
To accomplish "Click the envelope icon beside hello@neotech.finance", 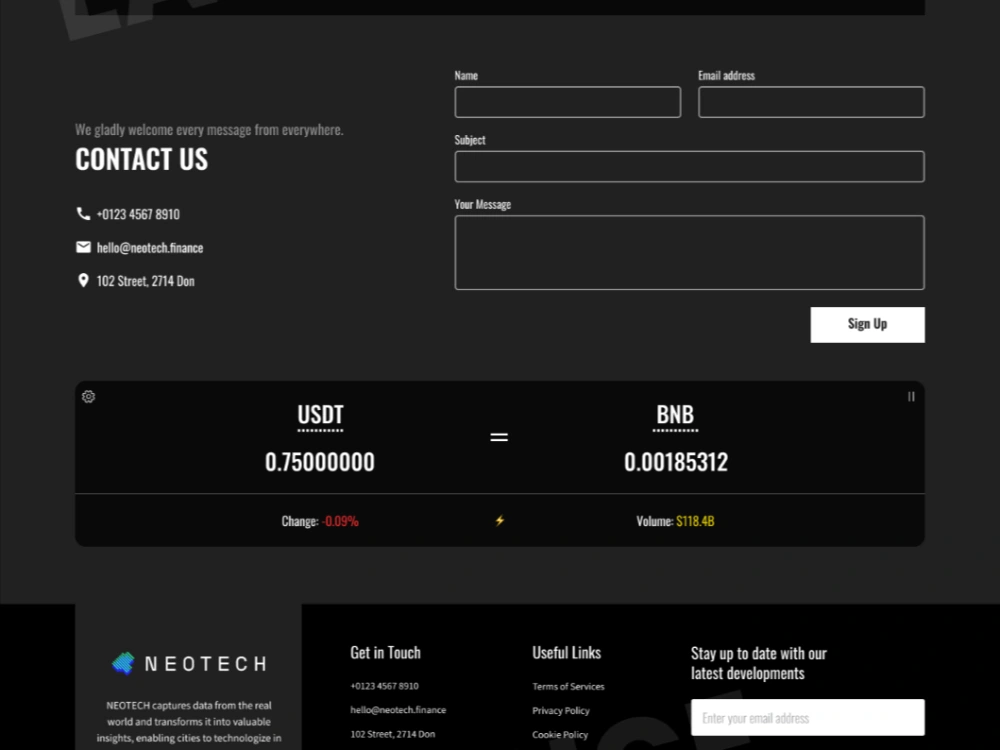I will tap(83, 247).
